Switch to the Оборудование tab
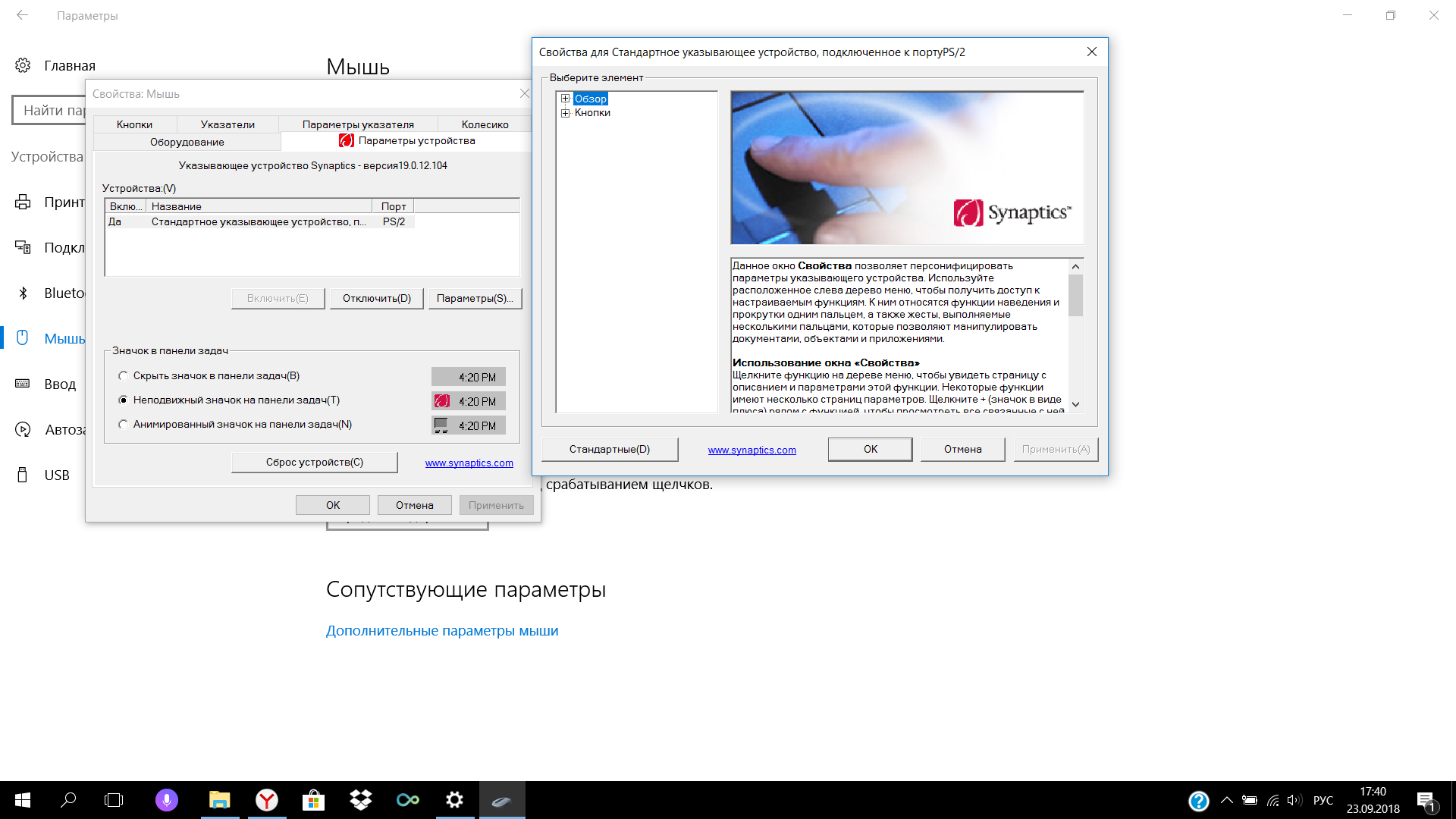The width and height of the screenshot is (1456, 819). (x=187, y=142)
